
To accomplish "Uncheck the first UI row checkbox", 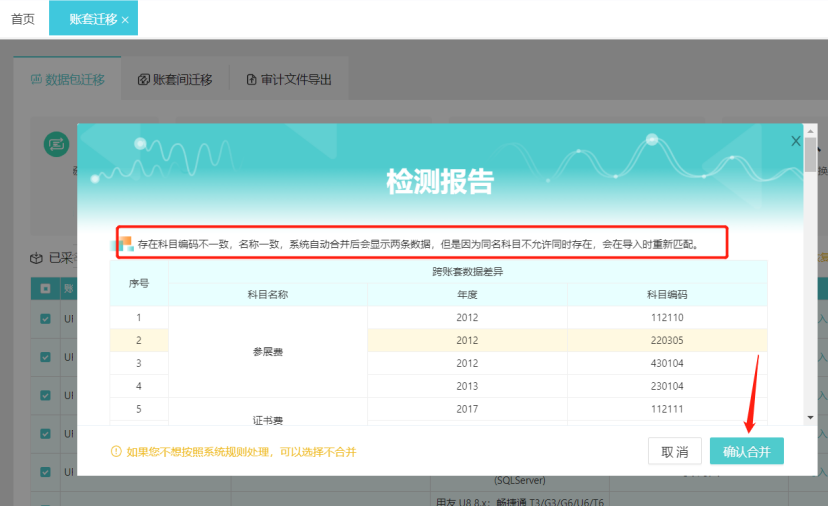I will point(45,319).
